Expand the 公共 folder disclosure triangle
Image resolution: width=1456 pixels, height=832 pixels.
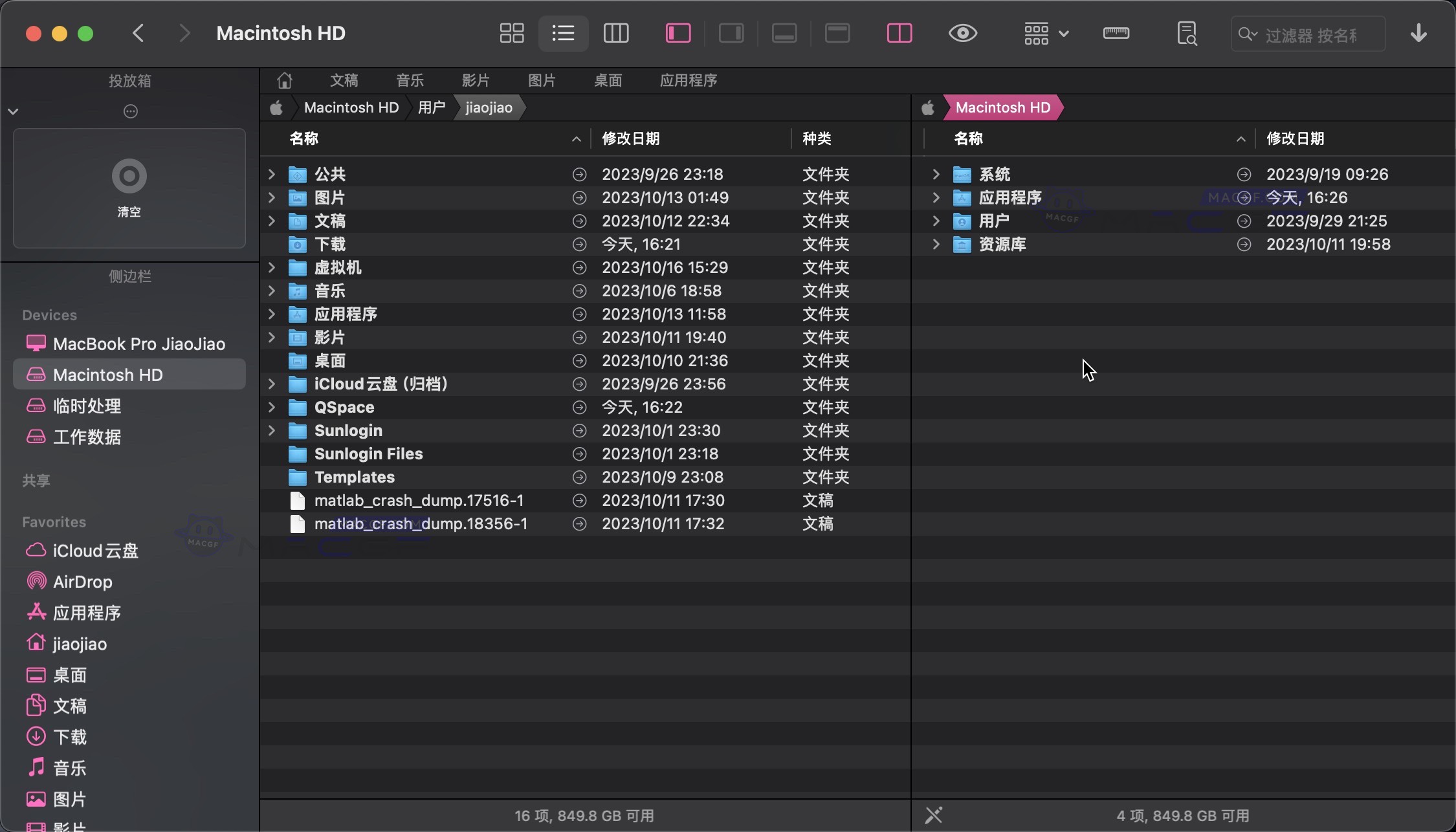pyautogui.click(x=270, y=173)
